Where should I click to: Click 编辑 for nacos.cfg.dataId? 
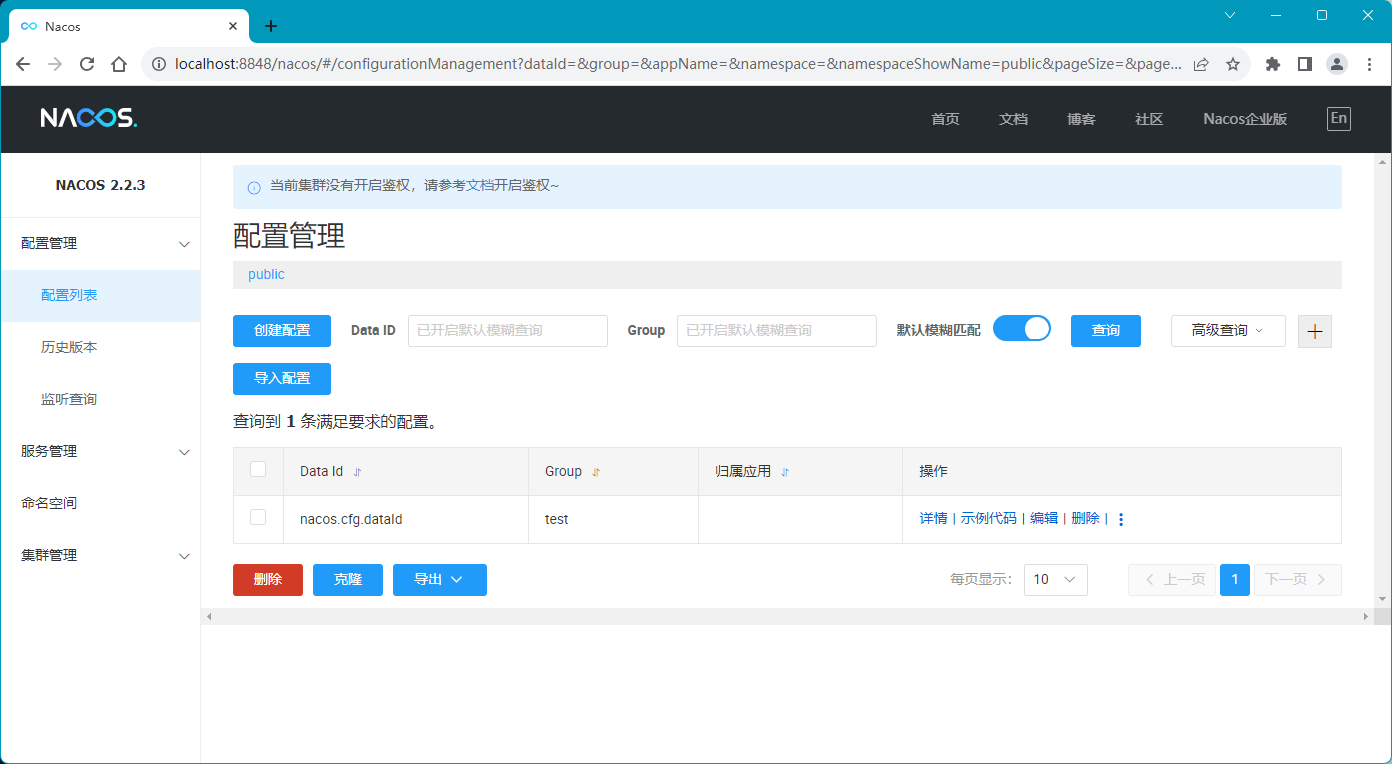coord(1044,518)
